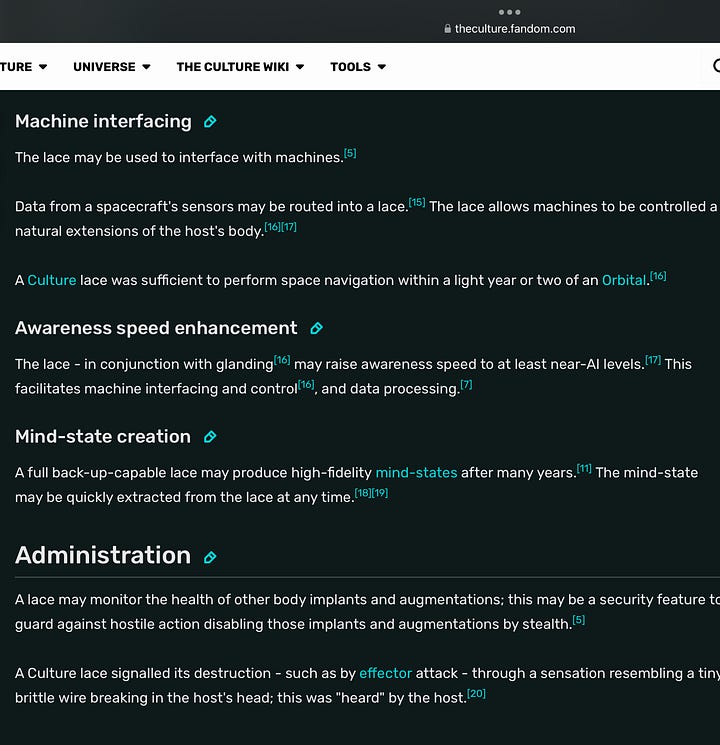Click theculture.fandom.com address text
The height and width of the screenshot is (745, 720).
pyautogui.click(x=515, y=29)
